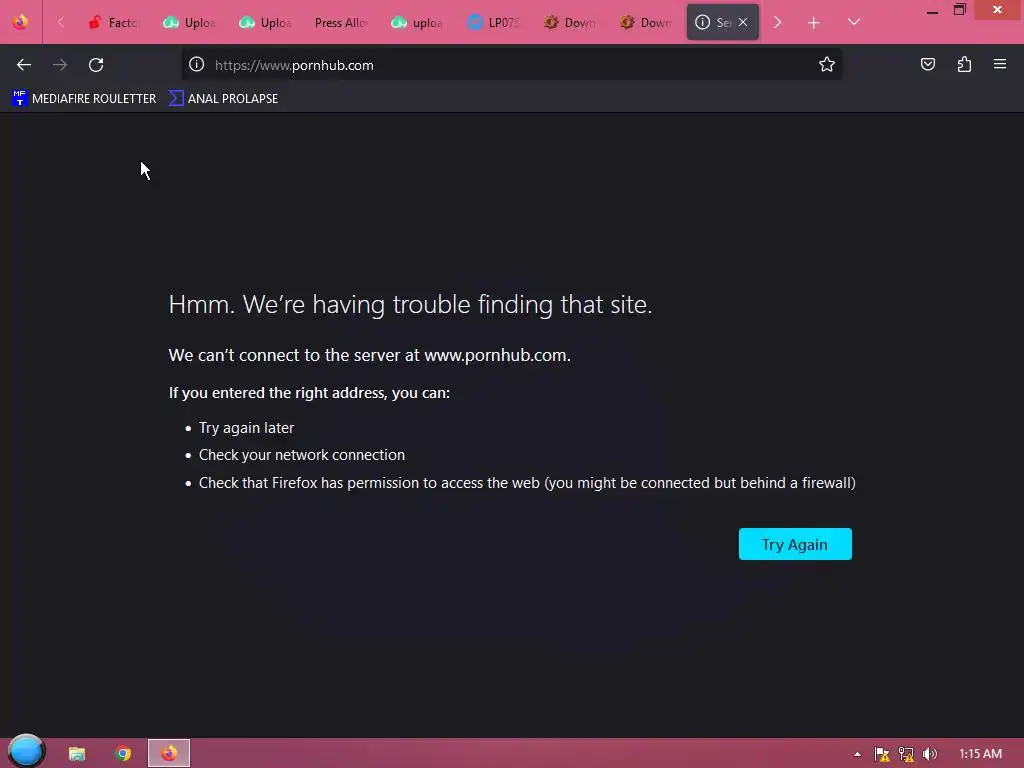Show site information icon in the address bar

[197, 64]
